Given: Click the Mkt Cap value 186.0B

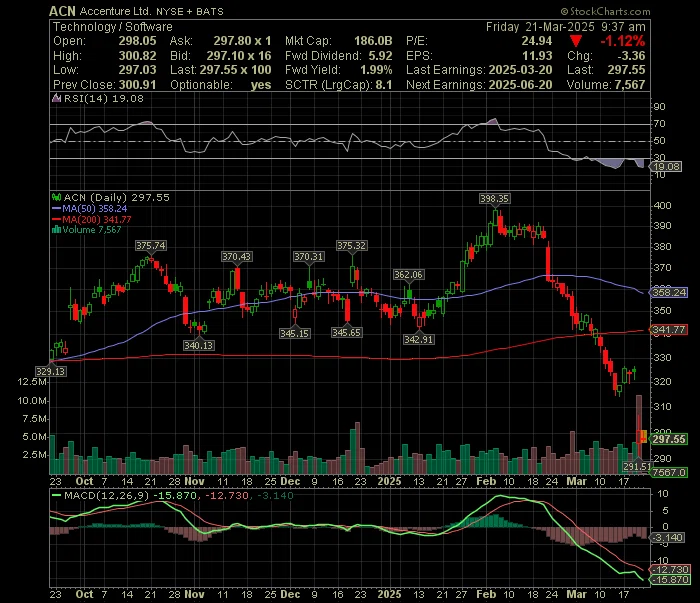Looking at the screenshot, I should 373,41.
